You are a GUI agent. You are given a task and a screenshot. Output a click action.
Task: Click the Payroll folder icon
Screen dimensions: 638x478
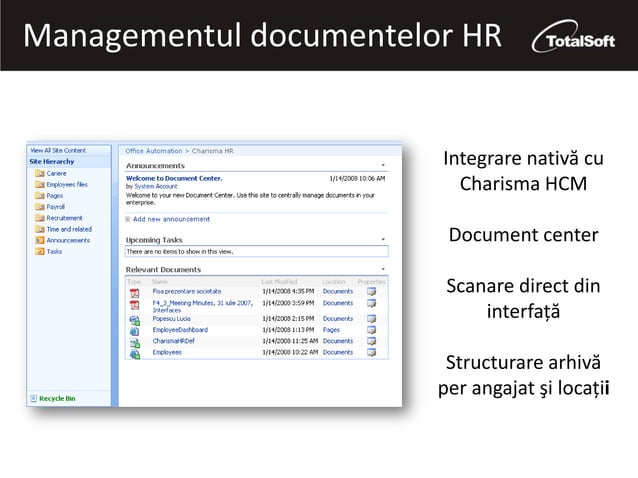pyautogui.click(x=40, y=207)
